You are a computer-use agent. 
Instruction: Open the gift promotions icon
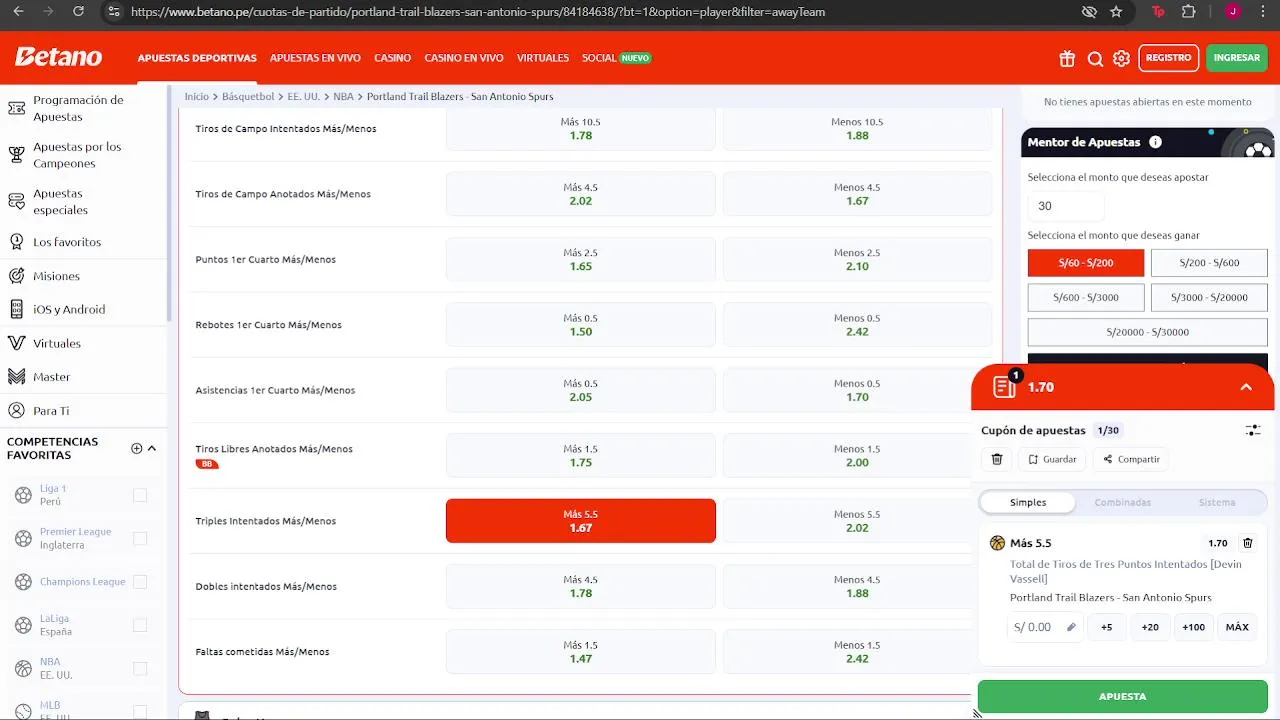coord(1067,58)
